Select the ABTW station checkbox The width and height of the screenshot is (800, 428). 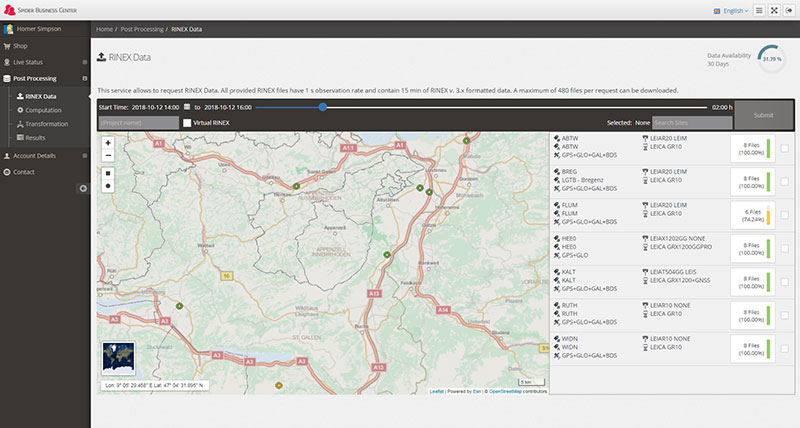[x=784, y=148]
